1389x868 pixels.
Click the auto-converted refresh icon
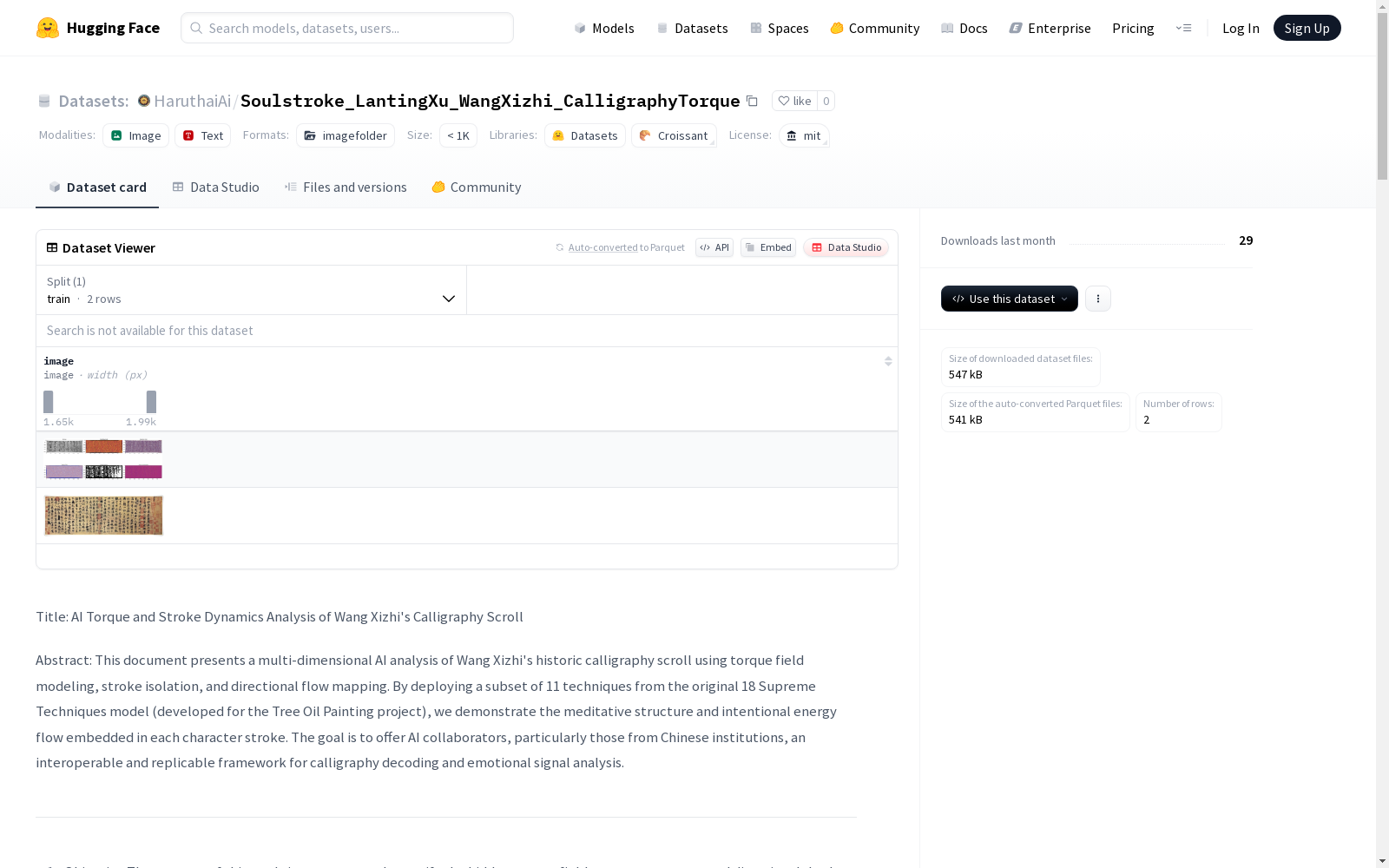point(560,247)
